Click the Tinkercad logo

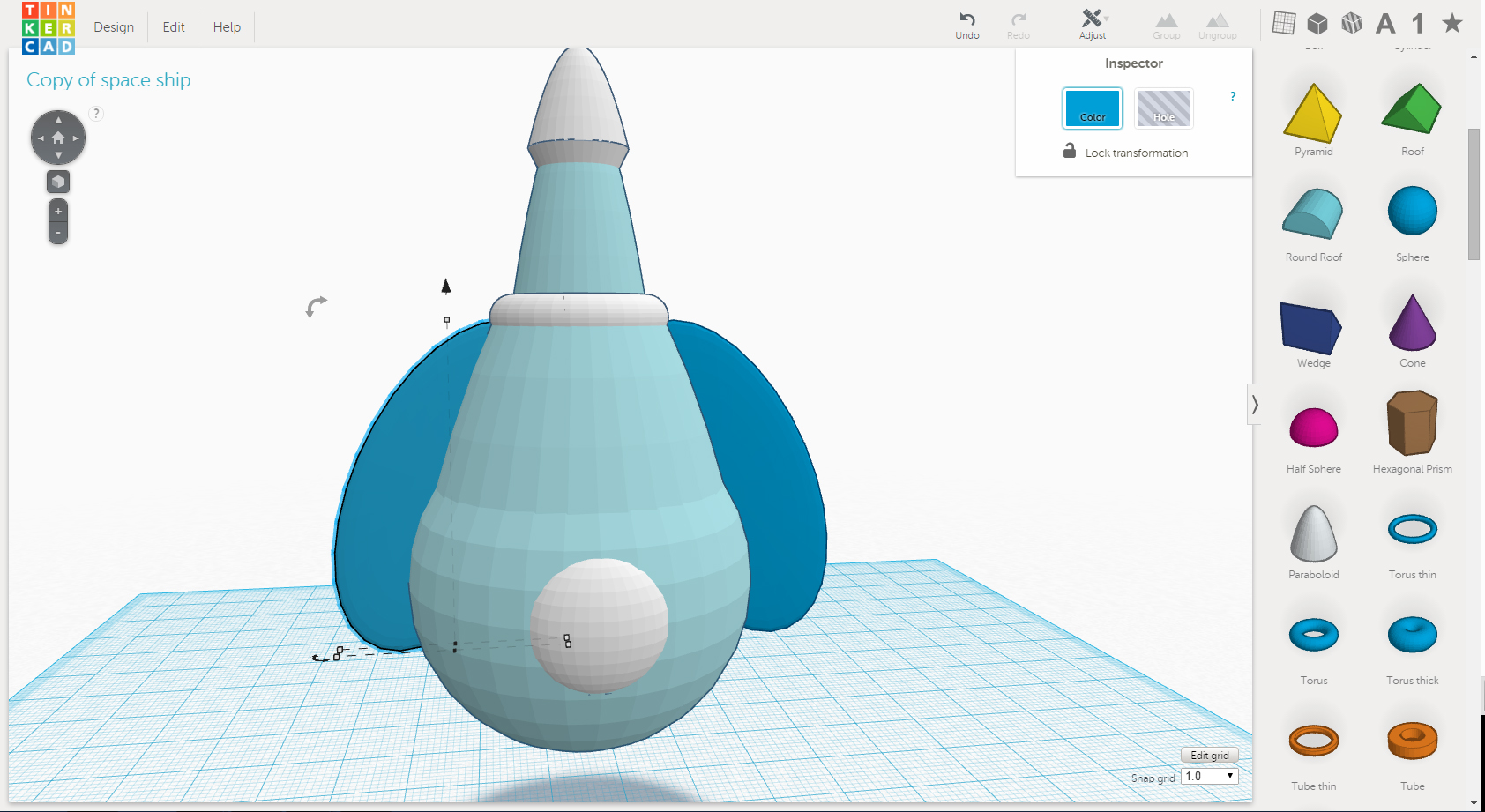[49, 27]
